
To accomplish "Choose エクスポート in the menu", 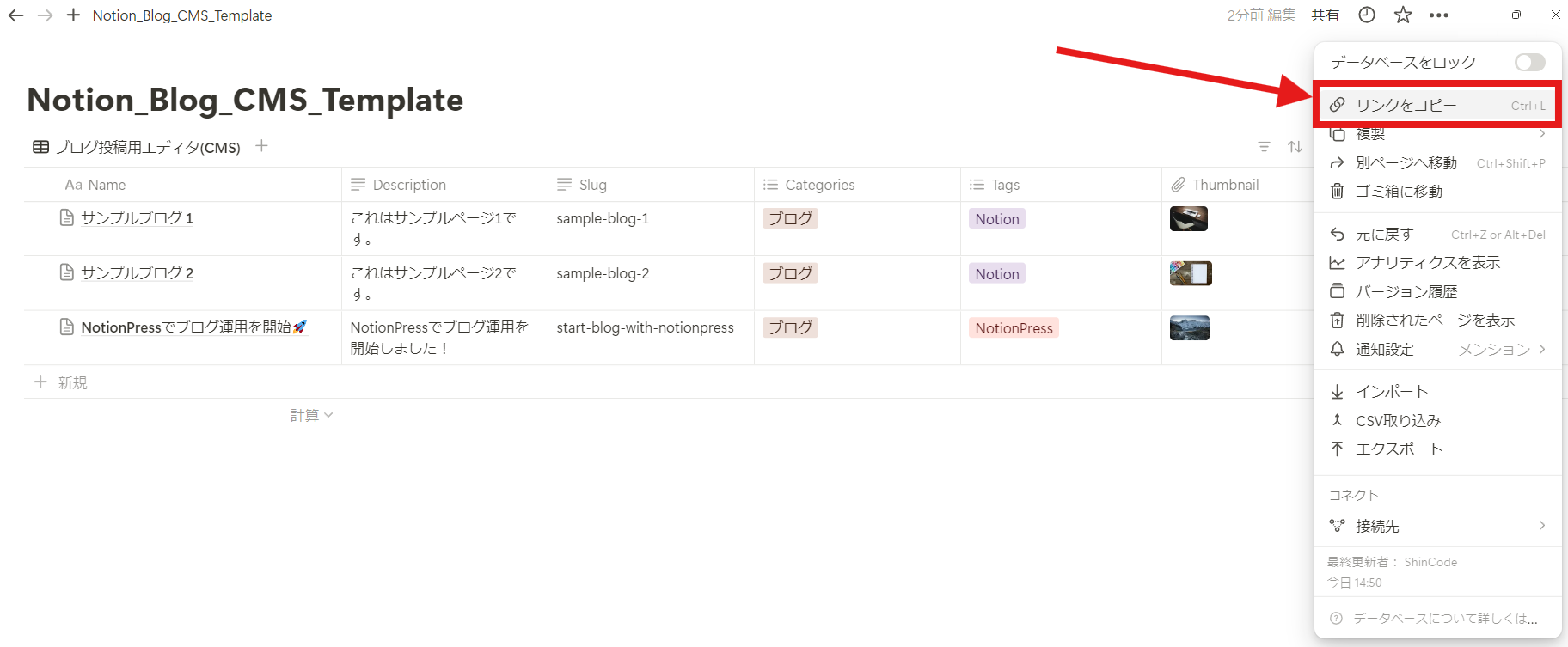I will pos(1399,449).
